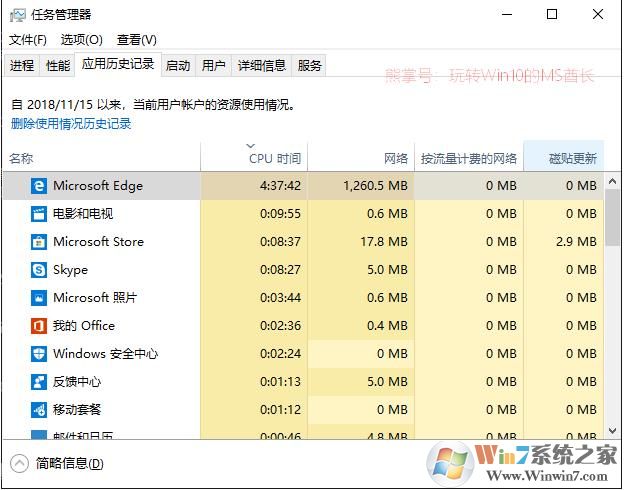Select the 移动套餐 row name
The width and height of the screenshot is (624, 490).
[x=77, y=410]
